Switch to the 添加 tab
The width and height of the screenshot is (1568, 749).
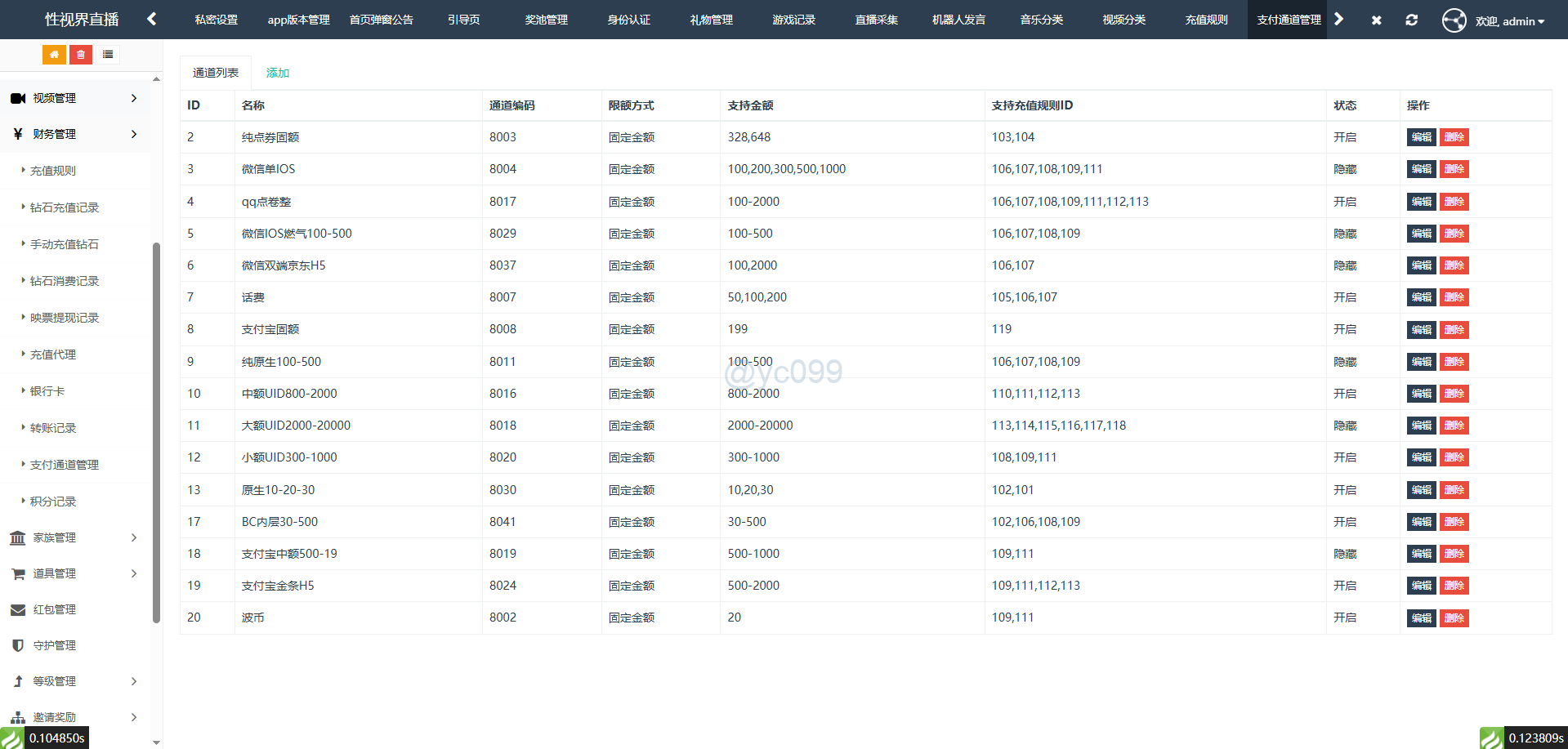pyautogui.click(x=278, y=73)
